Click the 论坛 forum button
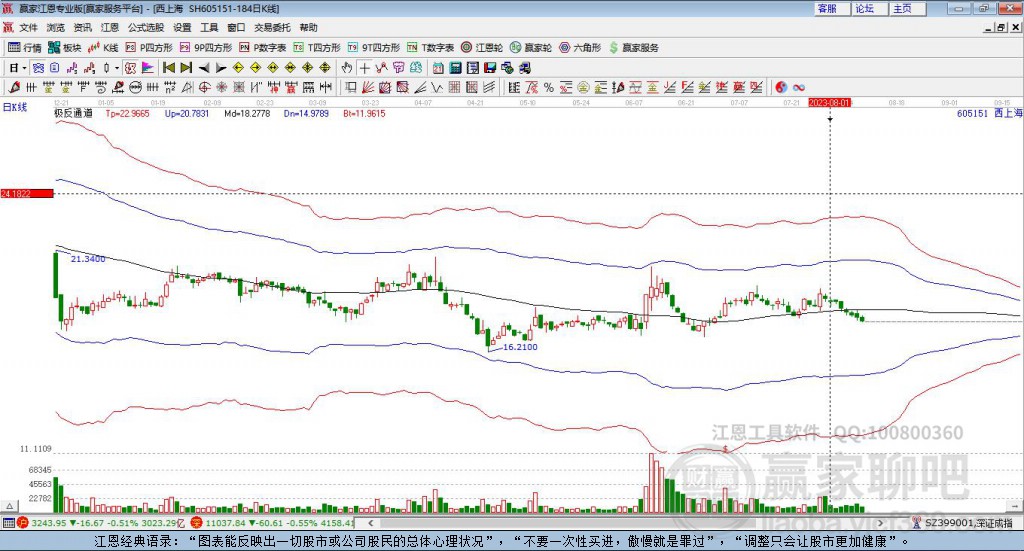The image size is (1024, 551). [x=869, y=8]
